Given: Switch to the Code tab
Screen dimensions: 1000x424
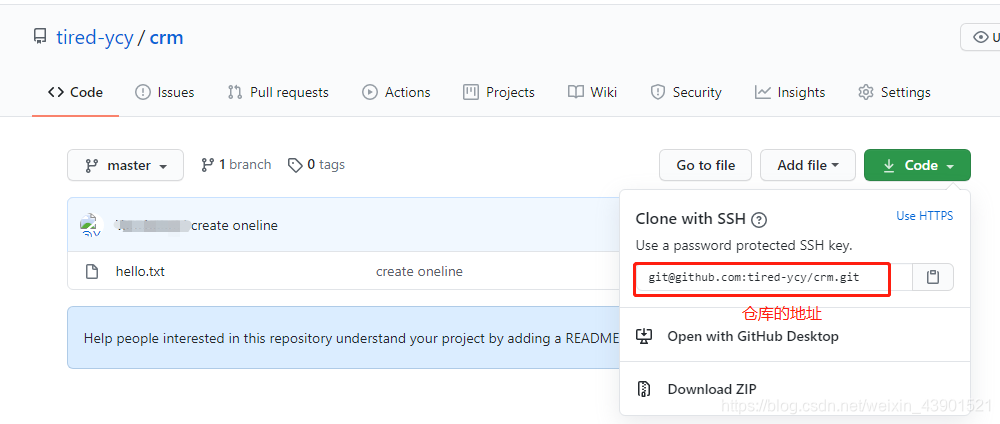Looking at the screenshot, I should click(75, 92).
